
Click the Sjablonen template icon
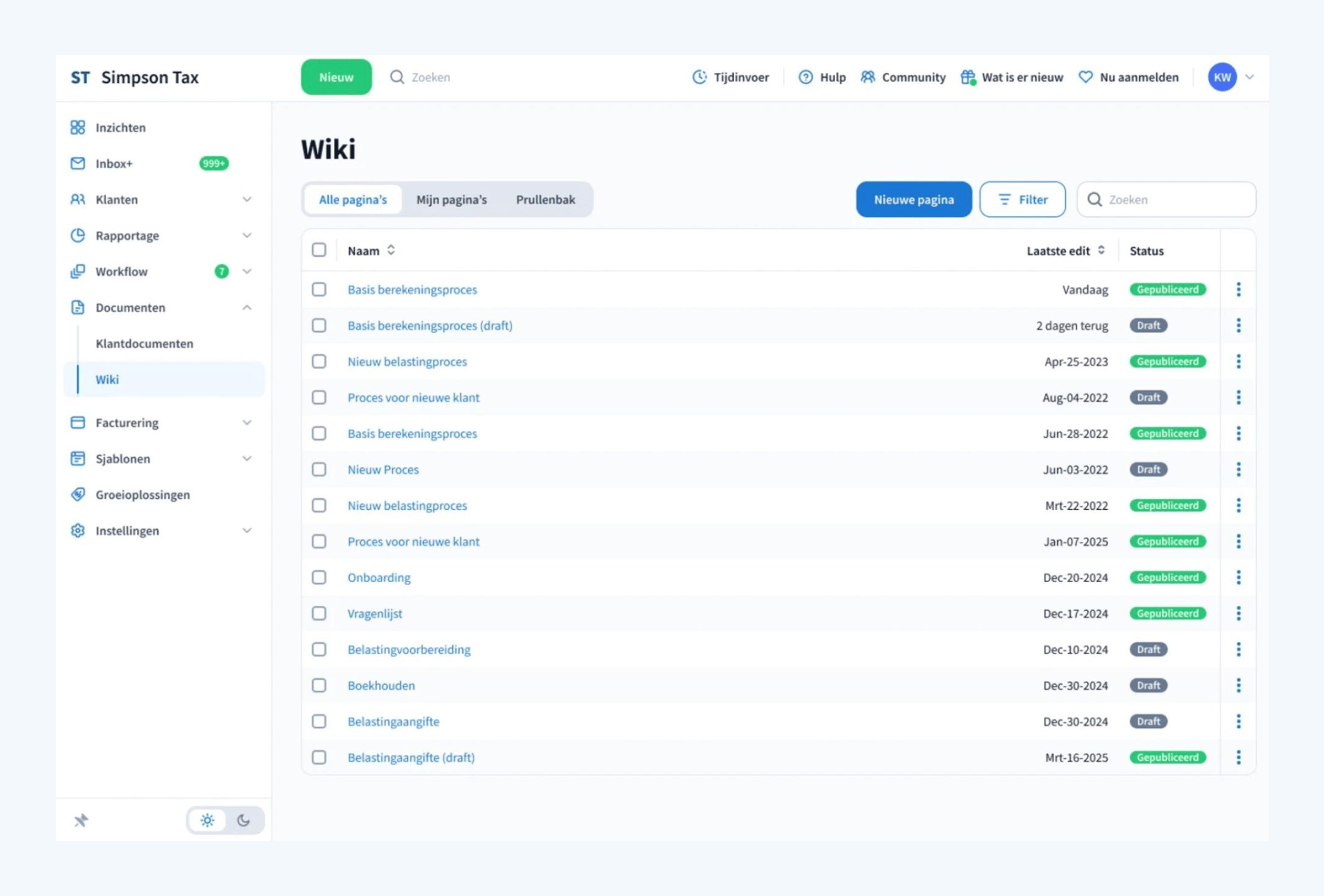[x=77, y=458]
